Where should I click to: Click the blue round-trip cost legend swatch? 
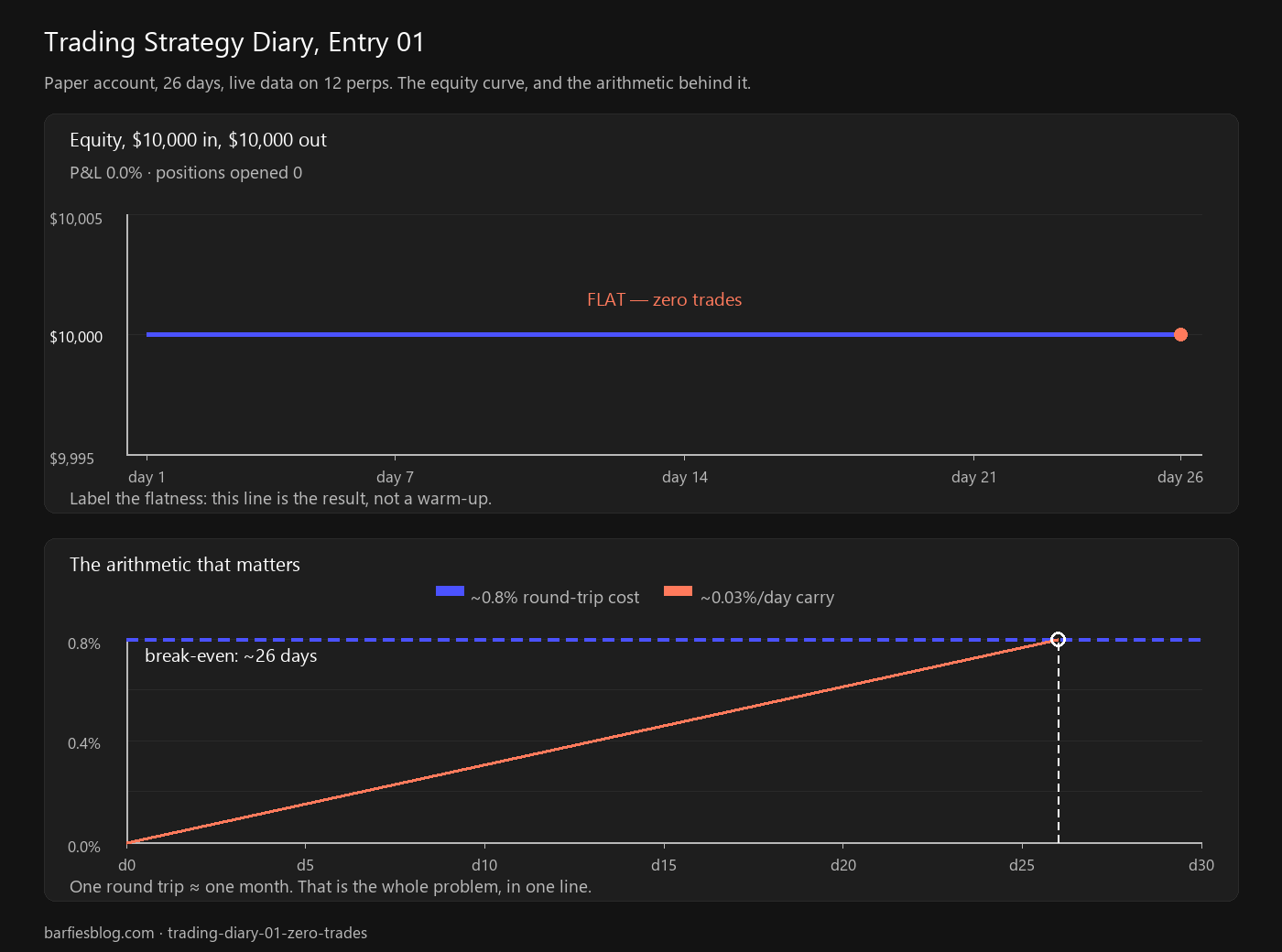[x=450, y=590]
